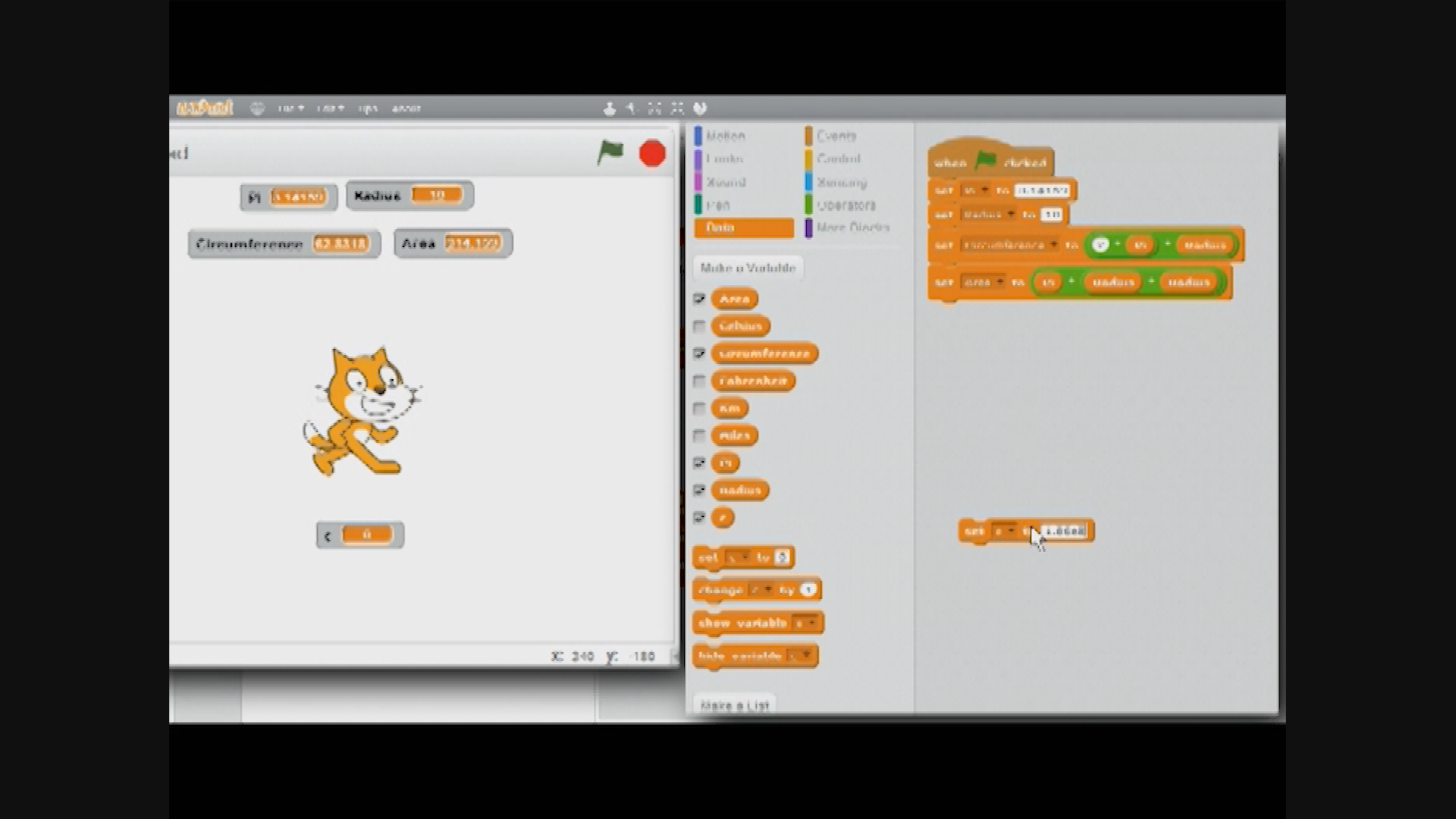The image size is (1456, 819).
Task: Check the km variable checkbox
Action: pyautogui.click(x=699, y=408)
